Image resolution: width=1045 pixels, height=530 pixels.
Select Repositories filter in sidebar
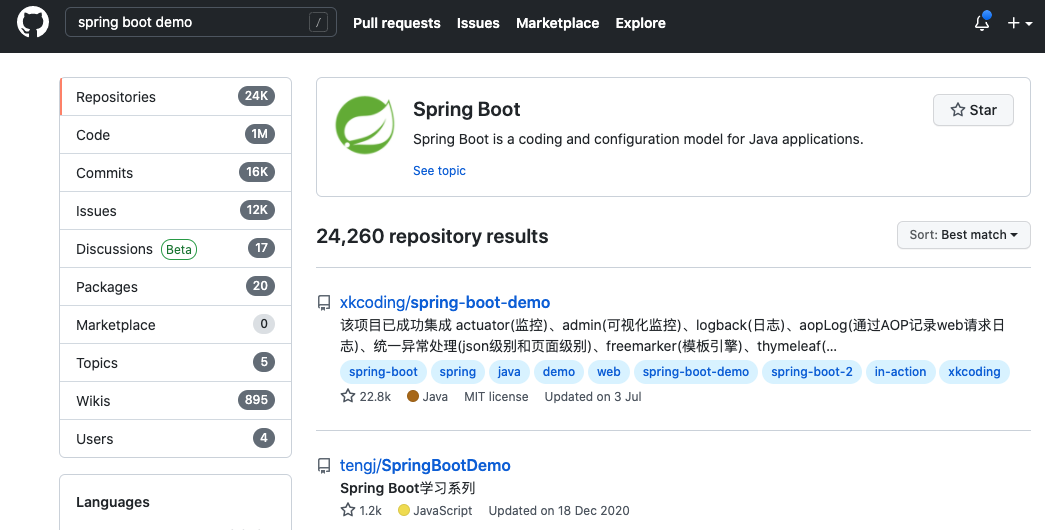click(x=175, y=97)
